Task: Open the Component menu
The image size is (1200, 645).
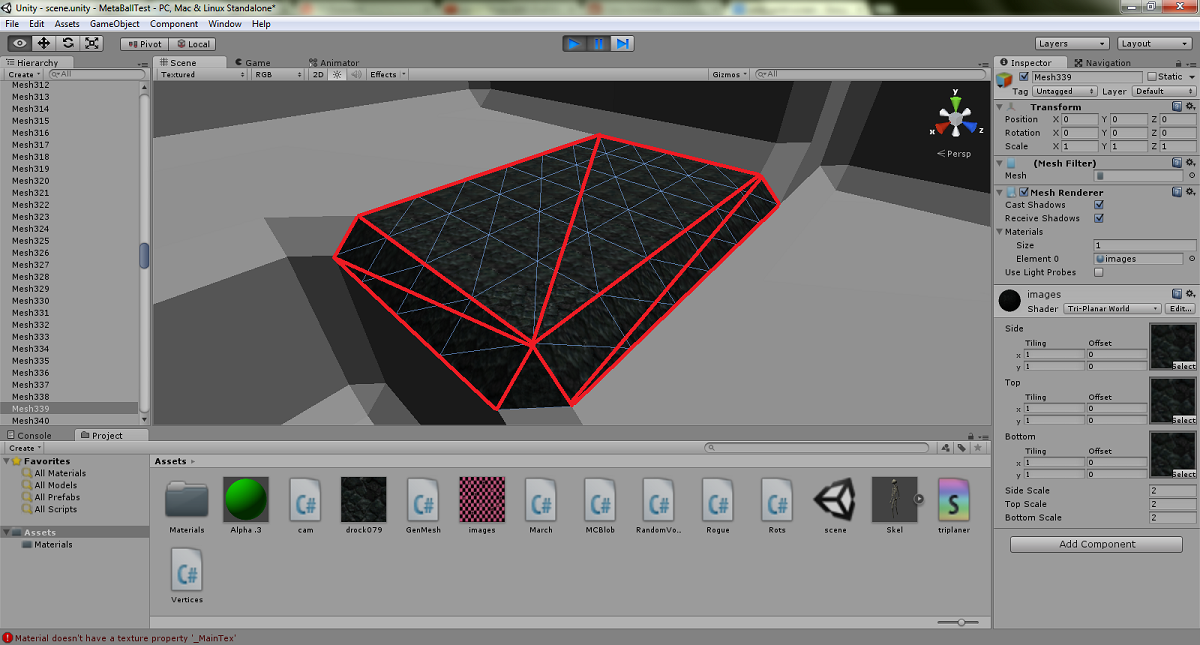Action: (x=174, y=23)
